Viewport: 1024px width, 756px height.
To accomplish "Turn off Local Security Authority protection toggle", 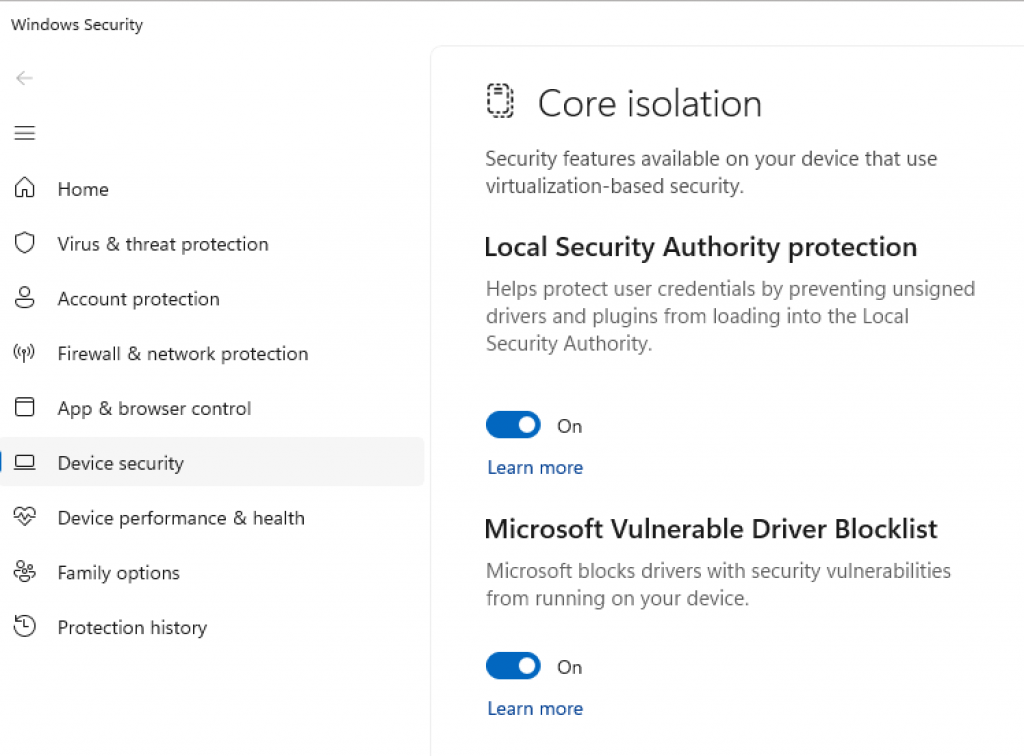I will point(513,425).
